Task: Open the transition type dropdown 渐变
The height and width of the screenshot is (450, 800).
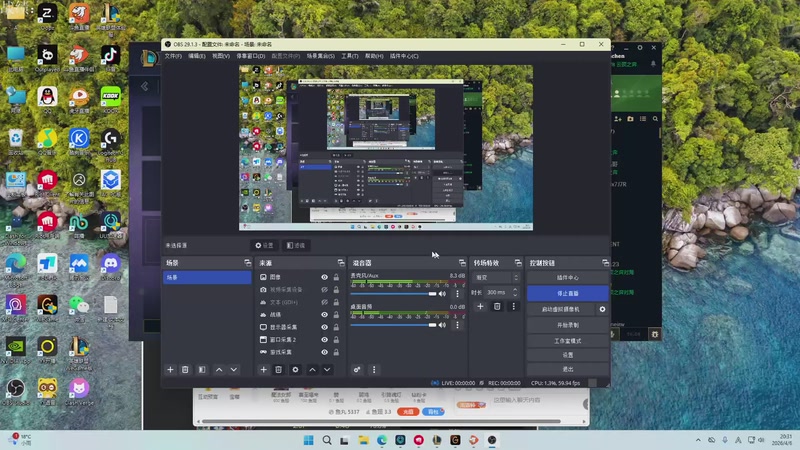Action: (x=496, y=278)
